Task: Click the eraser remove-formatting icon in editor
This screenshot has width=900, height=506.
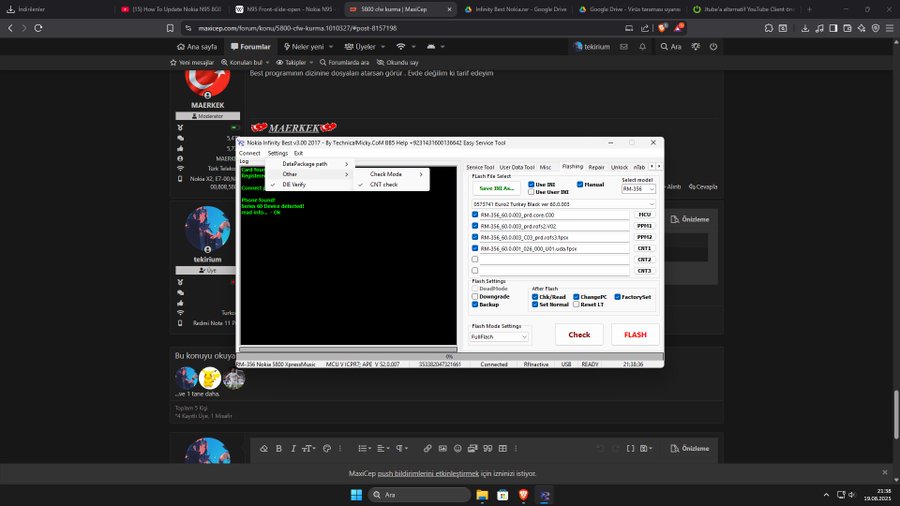Action: 263,449
